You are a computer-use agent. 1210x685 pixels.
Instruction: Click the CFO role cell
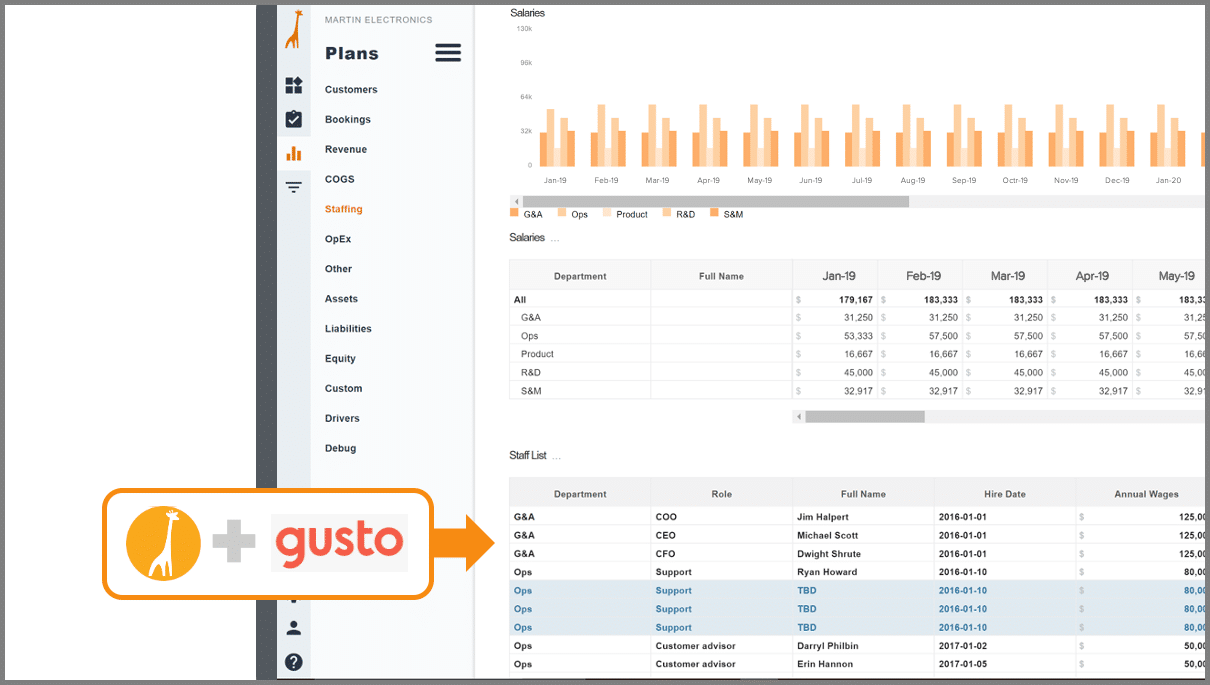pos(721,554)
